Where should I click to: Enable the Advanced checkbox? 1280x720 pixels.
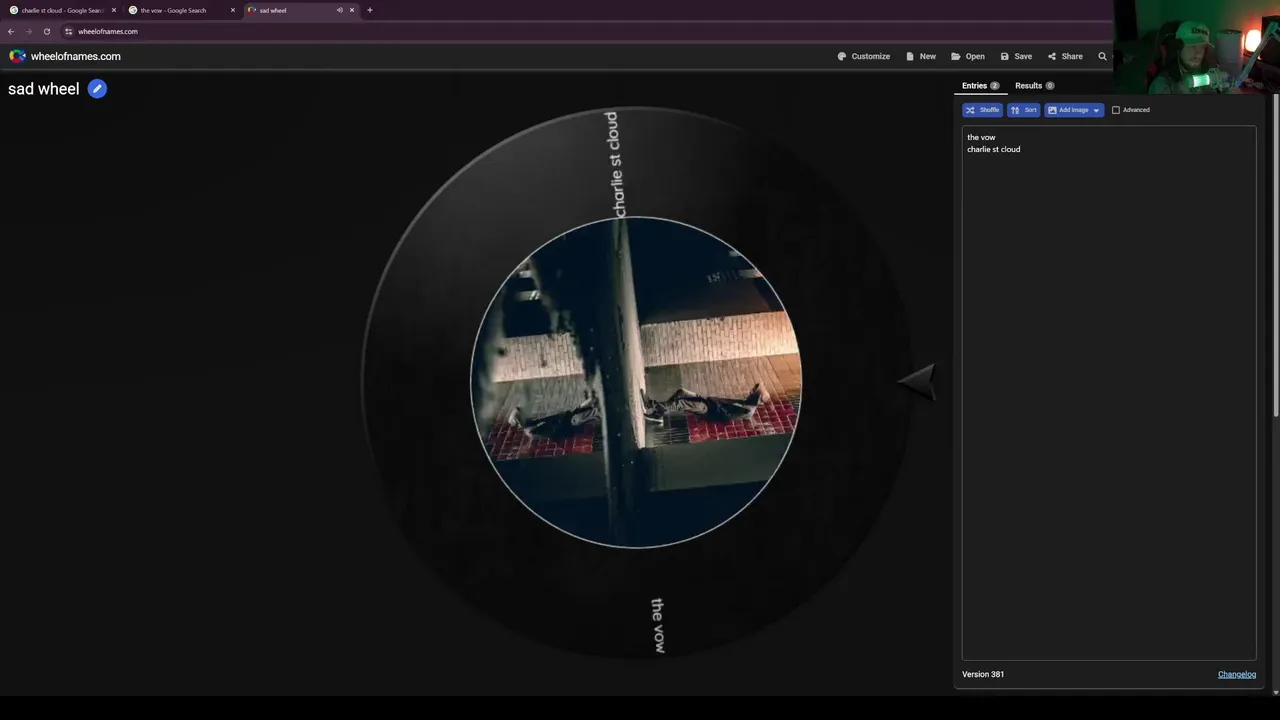click(x=1116, y=110)
